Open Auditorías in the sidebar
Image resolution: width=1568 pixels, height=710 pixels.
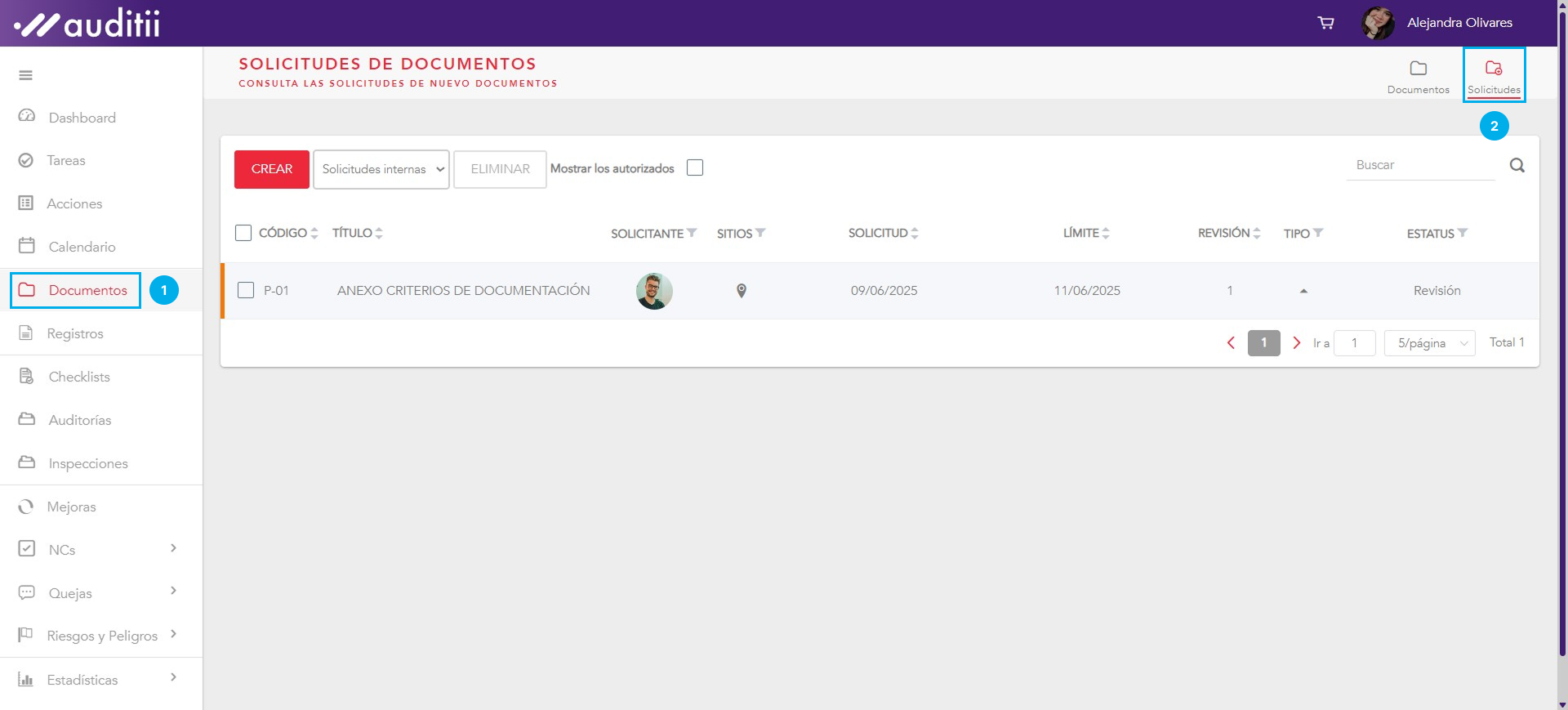point(80,420)
